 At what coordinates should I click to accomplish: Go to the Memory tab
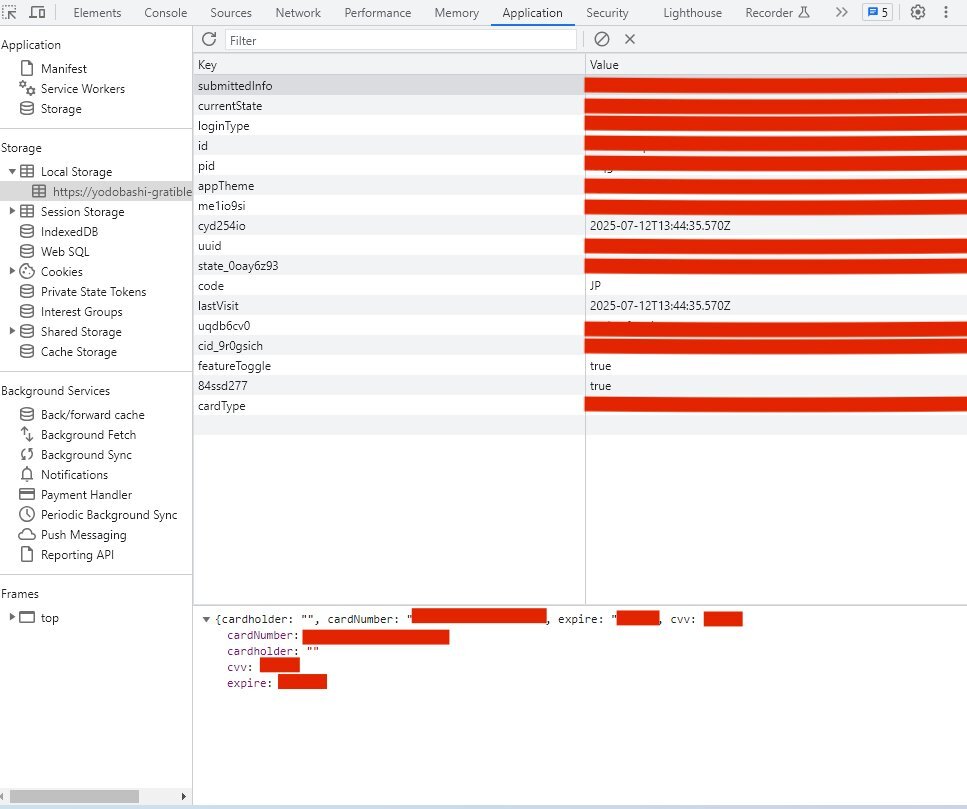pyautogui.click(x=456, y=12)
